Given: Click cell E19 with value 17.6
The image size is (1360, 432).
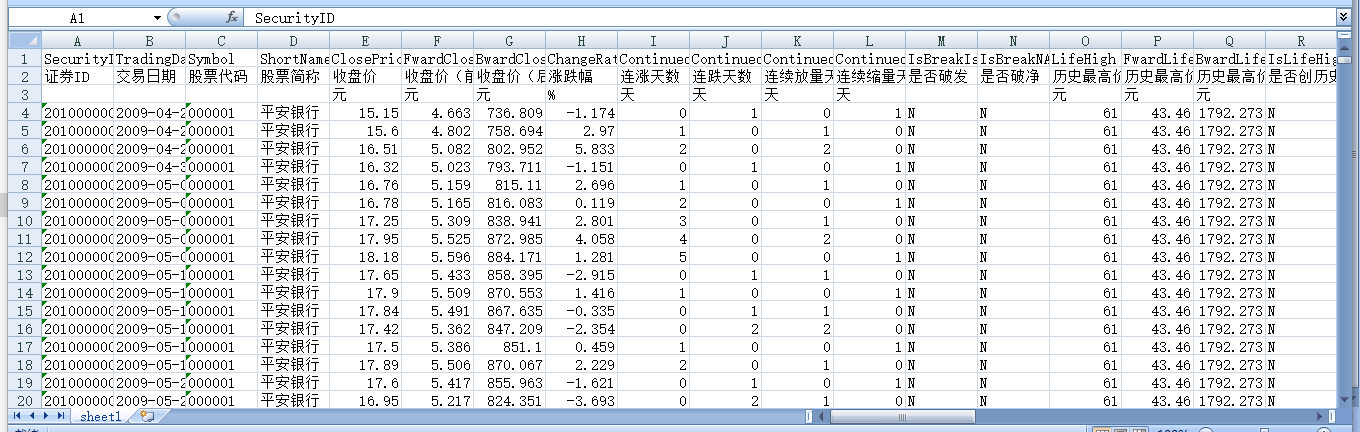Looking at the screenshot, I should (x=365, y=383).
